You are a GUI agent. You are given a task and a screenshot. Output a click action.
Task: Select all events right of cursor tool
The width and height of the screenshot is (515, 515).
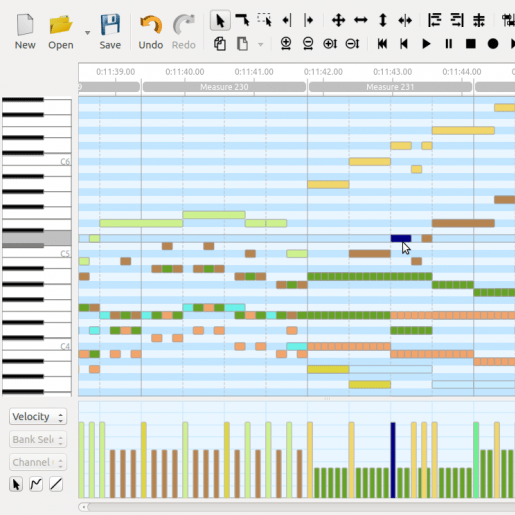click(309, 21)
